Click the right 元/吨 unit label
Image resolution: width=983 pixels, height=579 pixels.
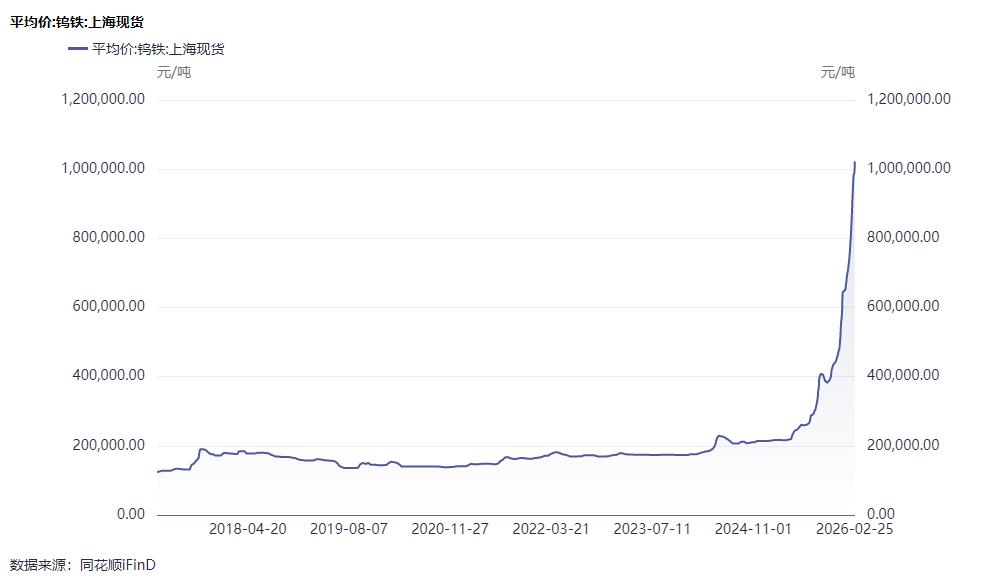(x=838, y=71)
